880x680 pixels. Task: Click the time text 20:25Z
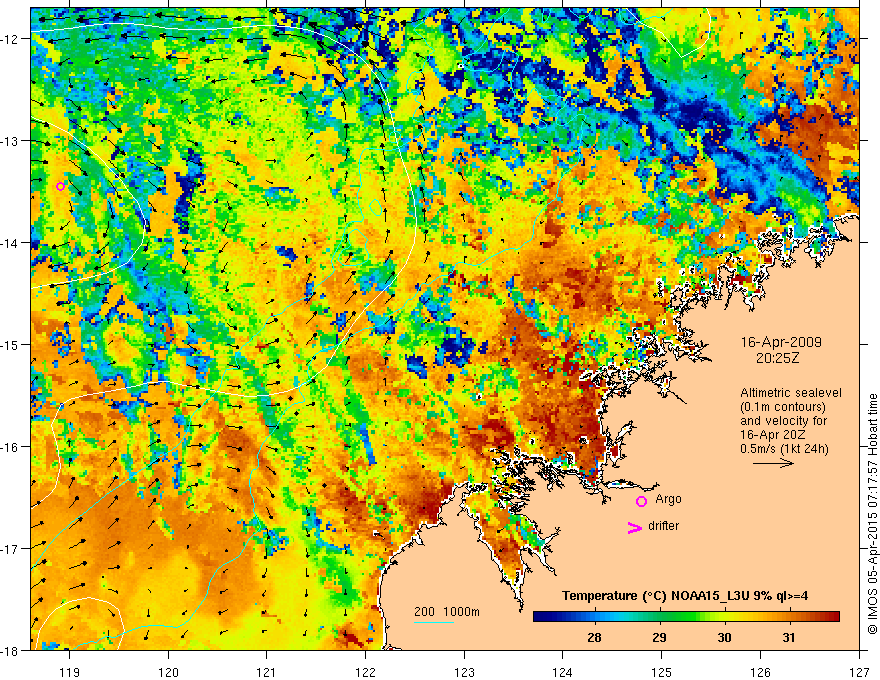[777, 358]
